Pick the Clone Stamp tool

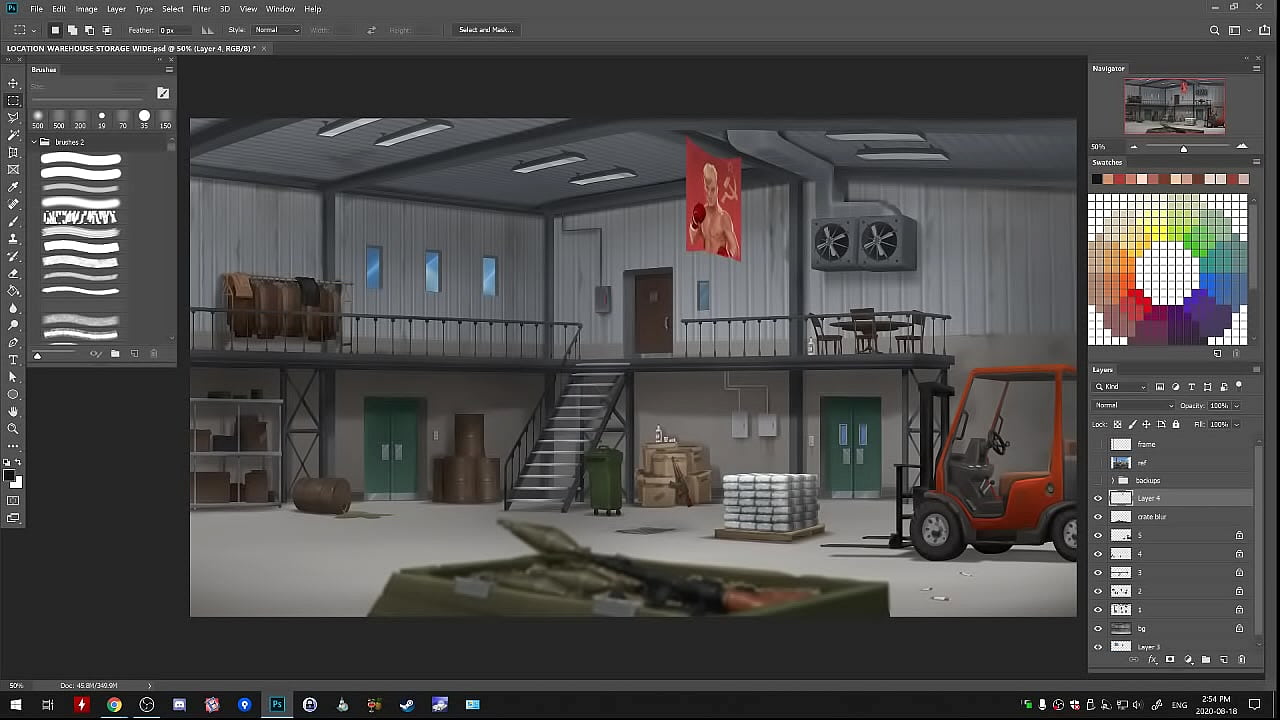(13, 239)
